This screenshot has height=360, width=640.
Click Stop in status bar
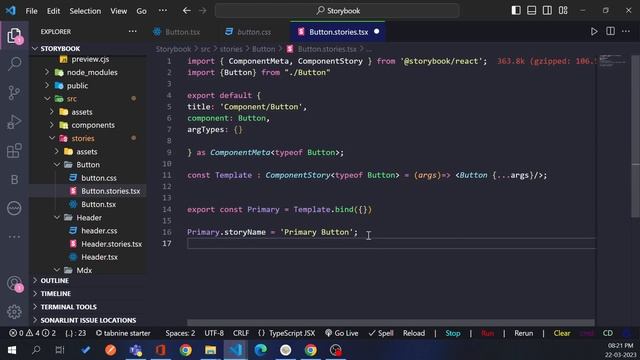tap(453, 333)
